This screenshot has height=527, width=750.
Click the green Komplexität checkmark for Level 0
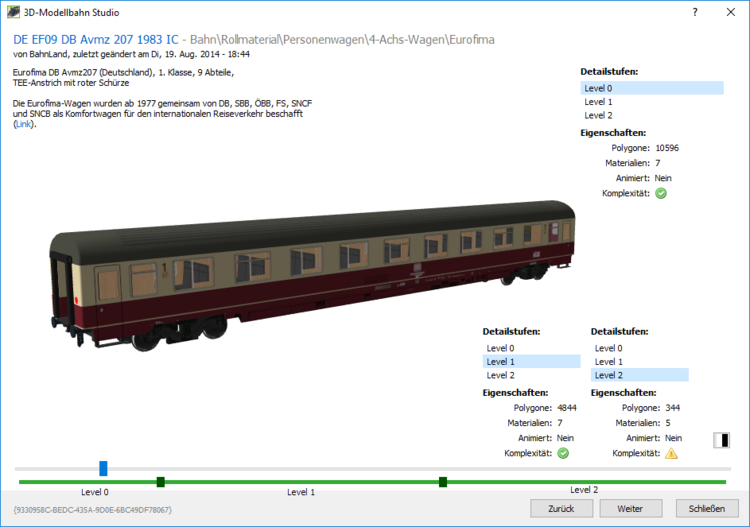coord(661,193)
